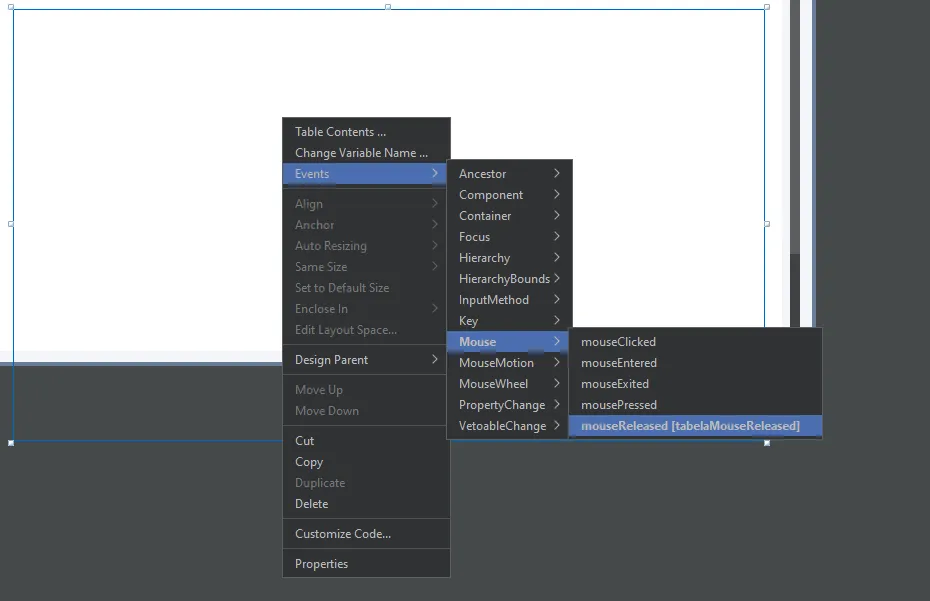The height and width of the screenshot is (601, 930).
Task: Click the bottom-left resize handle of table
Action: coord(11,443)
